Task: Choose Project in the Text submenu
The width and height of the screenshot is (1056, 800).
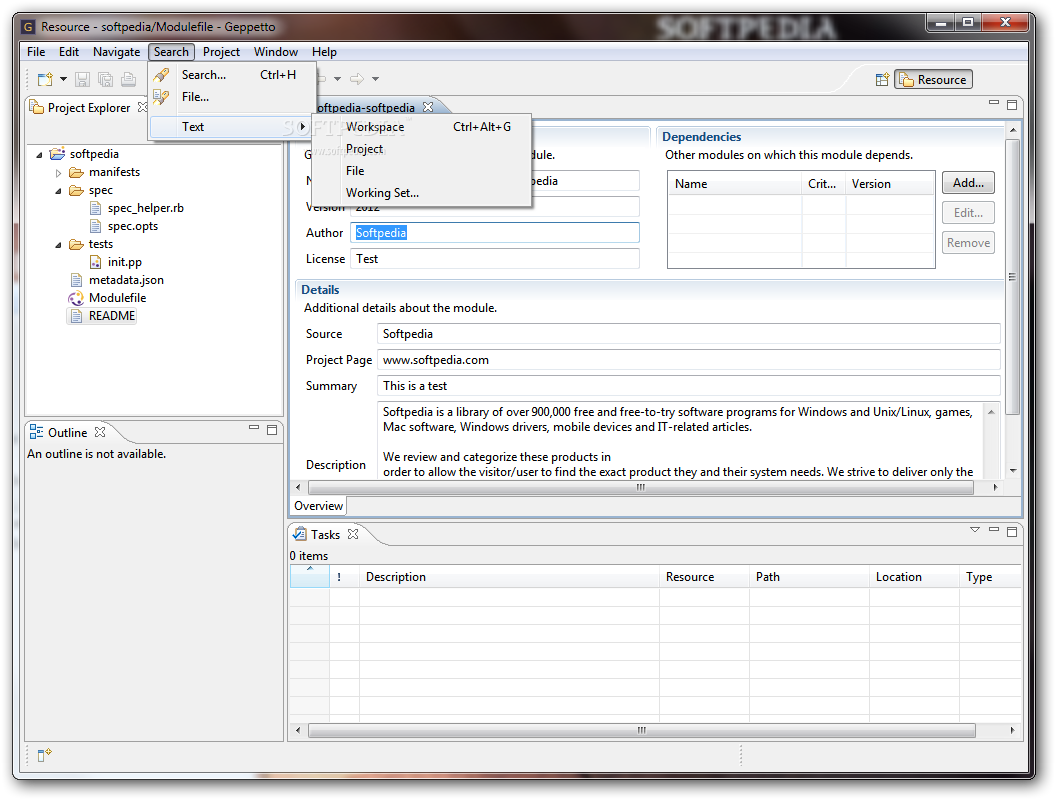Action: coord(422,149)
